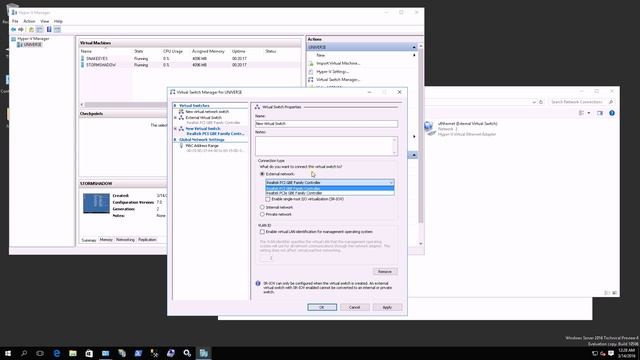
Task: Launch Edge browser from taskbar
Action: (x=56, y=353)
